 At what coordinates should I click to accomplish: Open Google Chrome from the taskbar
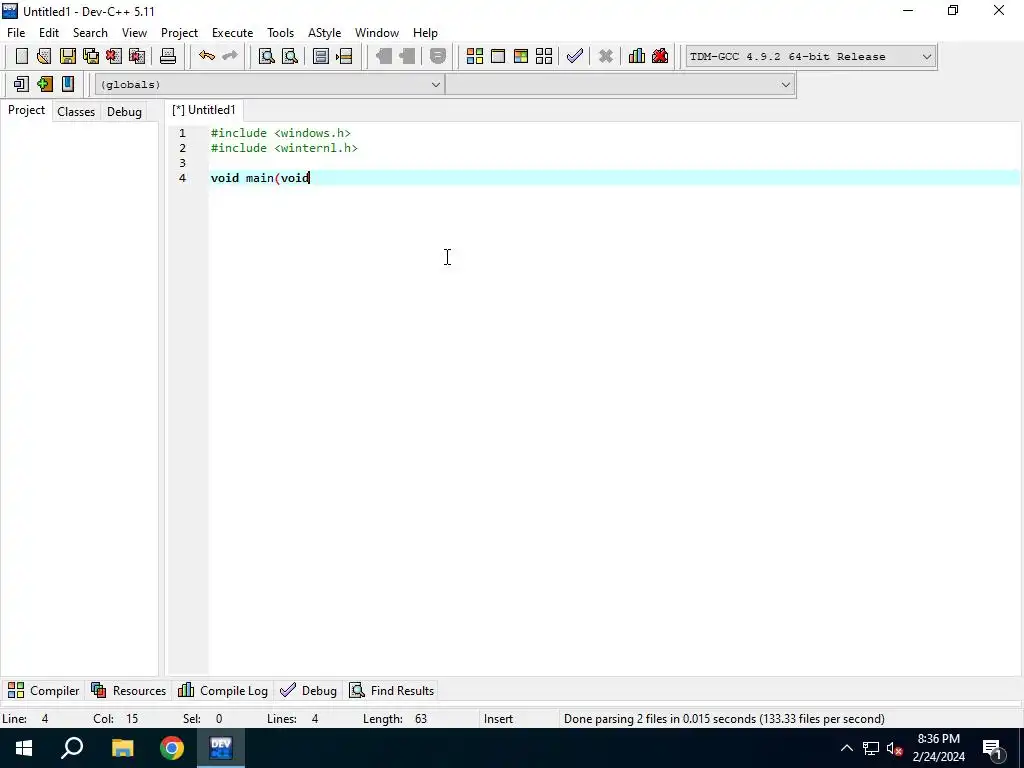(172, 748)
